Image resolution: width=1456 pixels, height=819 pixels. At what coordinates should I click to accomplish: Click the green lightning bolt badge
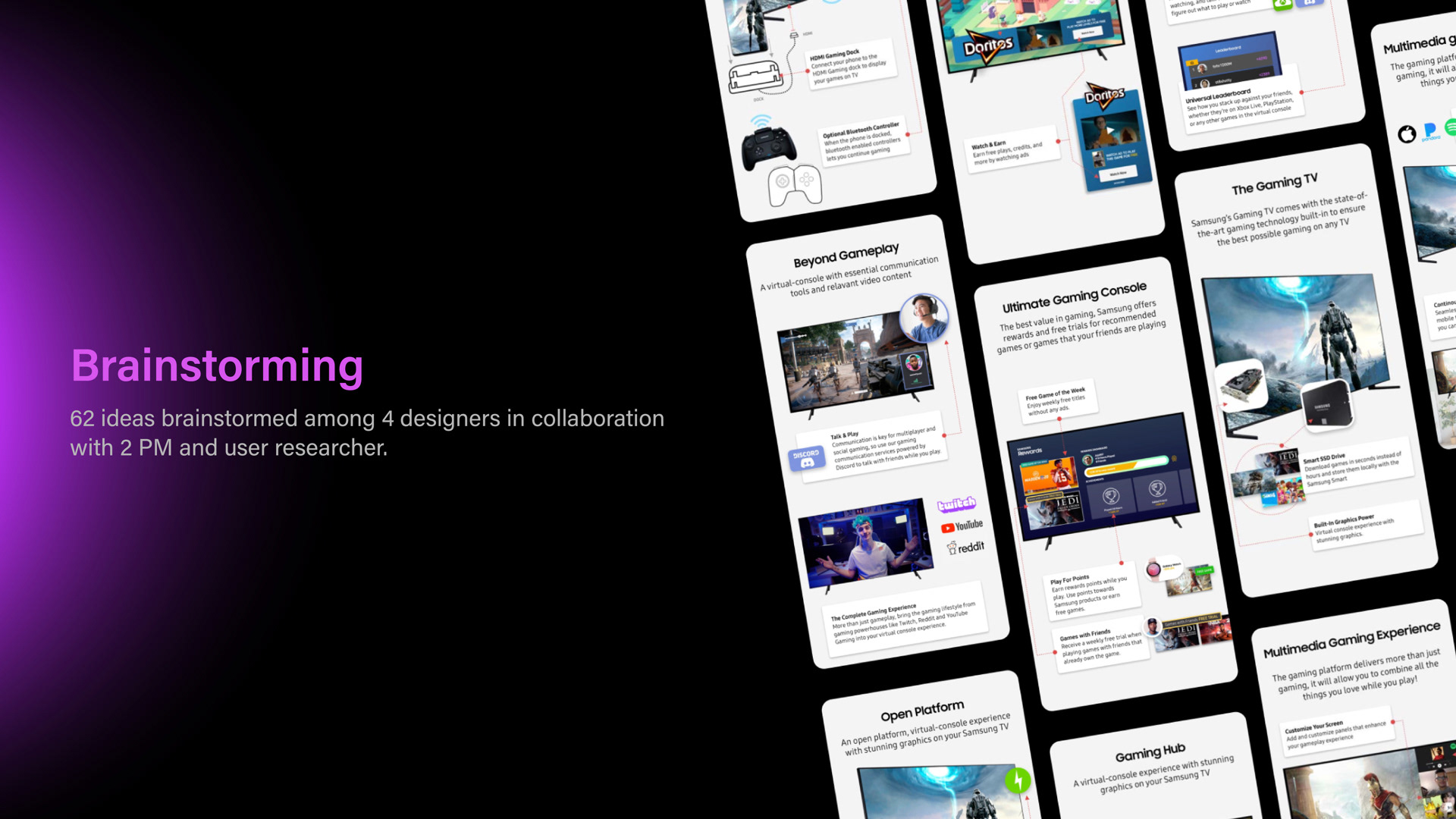[x=1018, y=780]
